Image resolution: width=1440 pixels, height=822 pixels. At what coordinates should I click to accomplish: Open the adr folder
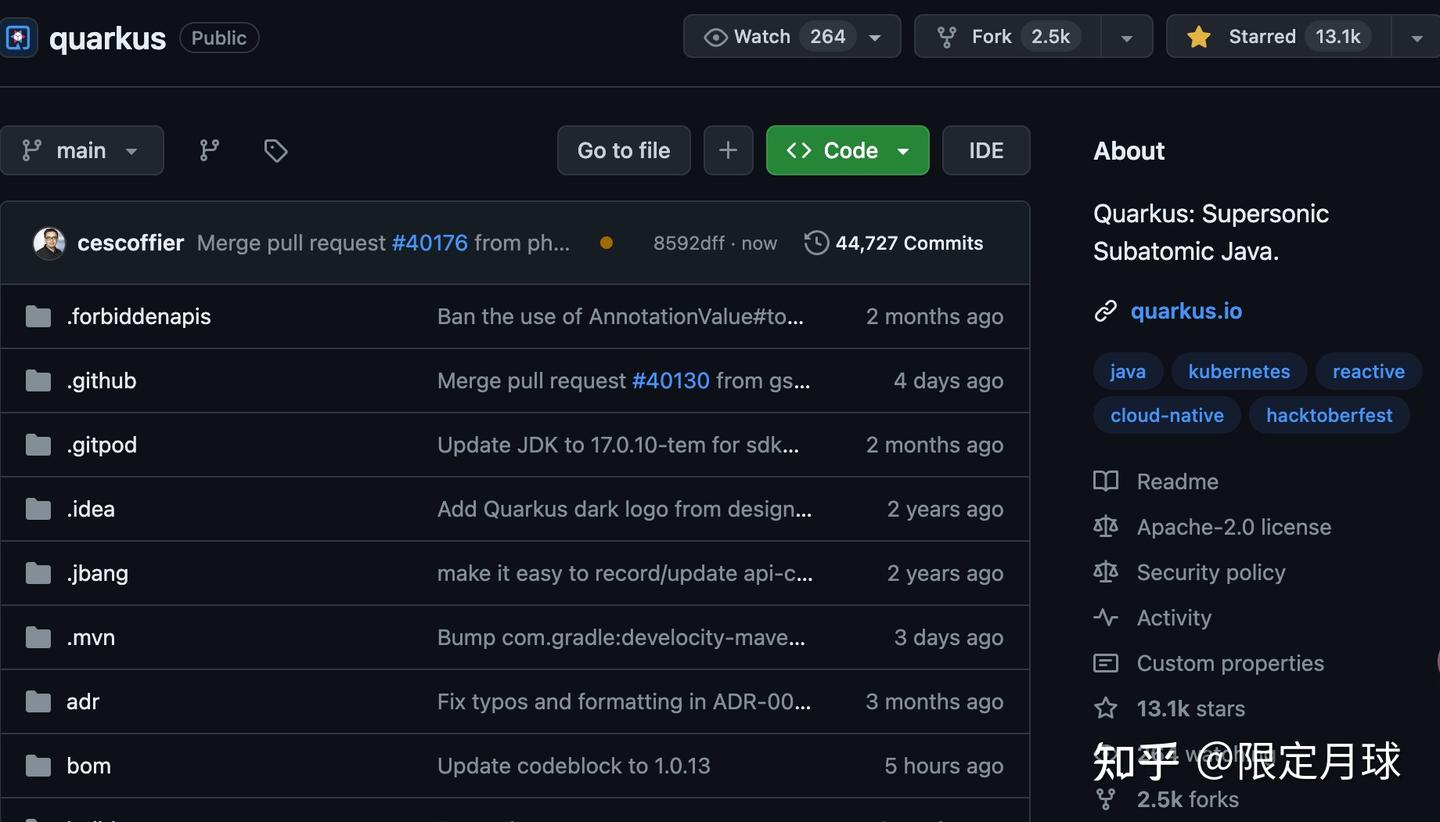click(x=83, y=701)
